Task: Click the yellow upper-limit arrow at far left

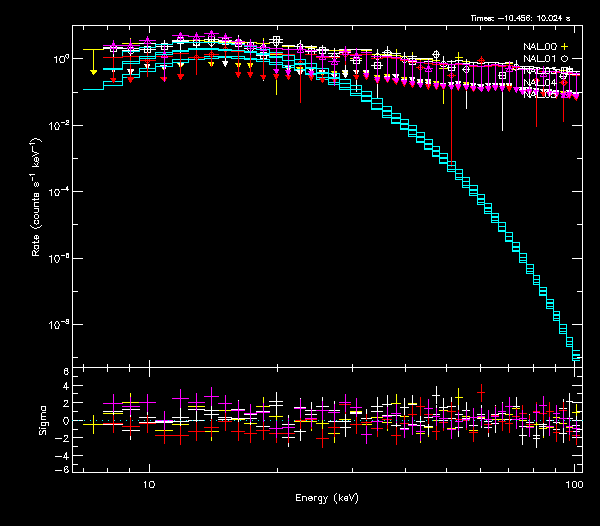Action: (93, 73)
